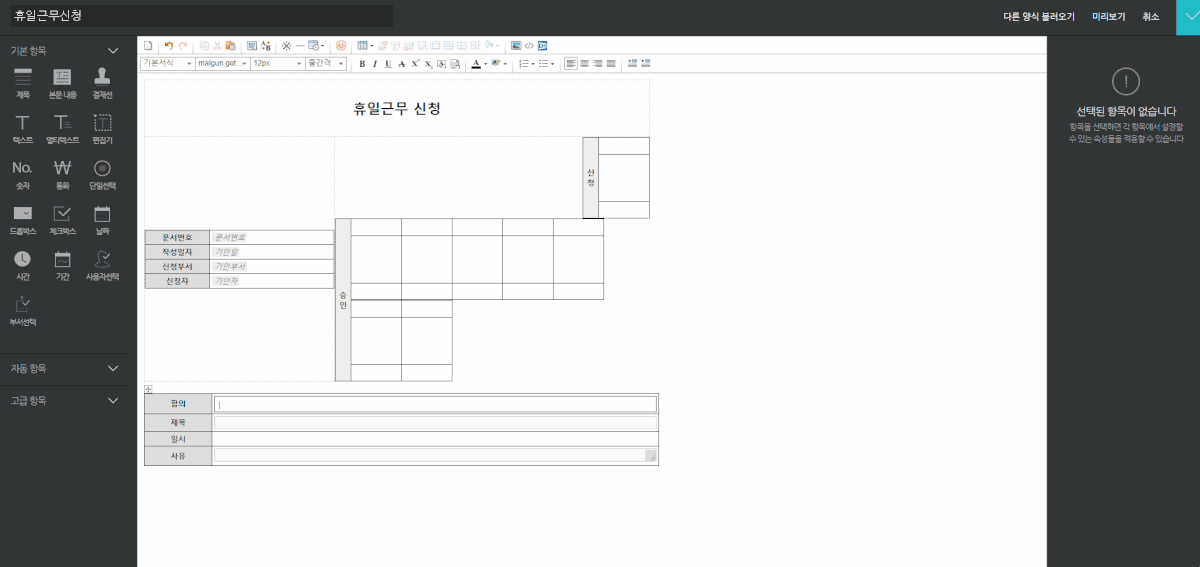Click the 합의 input field in form
The width and height of the screenshot is (1200, 567).
pyautogui.click(x=435, y=404)
